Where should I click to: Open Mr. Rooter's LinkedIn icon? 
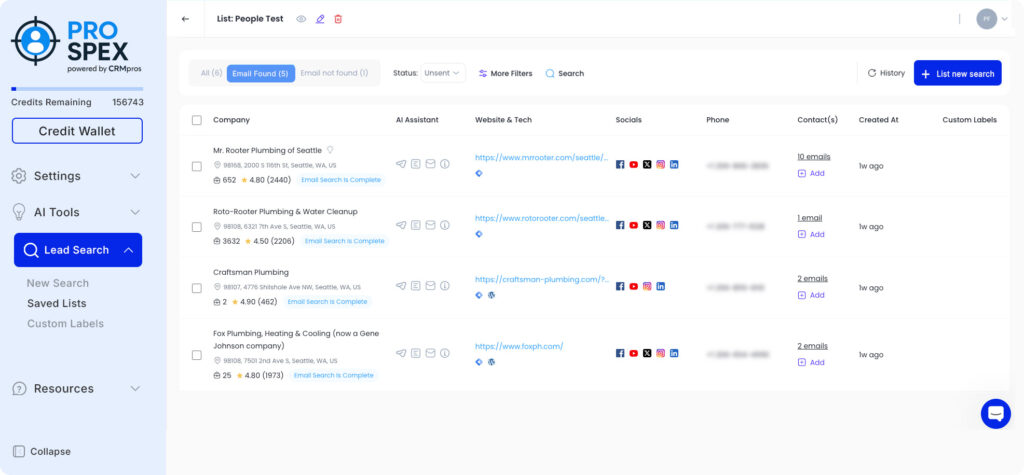(x=674, y=165)
